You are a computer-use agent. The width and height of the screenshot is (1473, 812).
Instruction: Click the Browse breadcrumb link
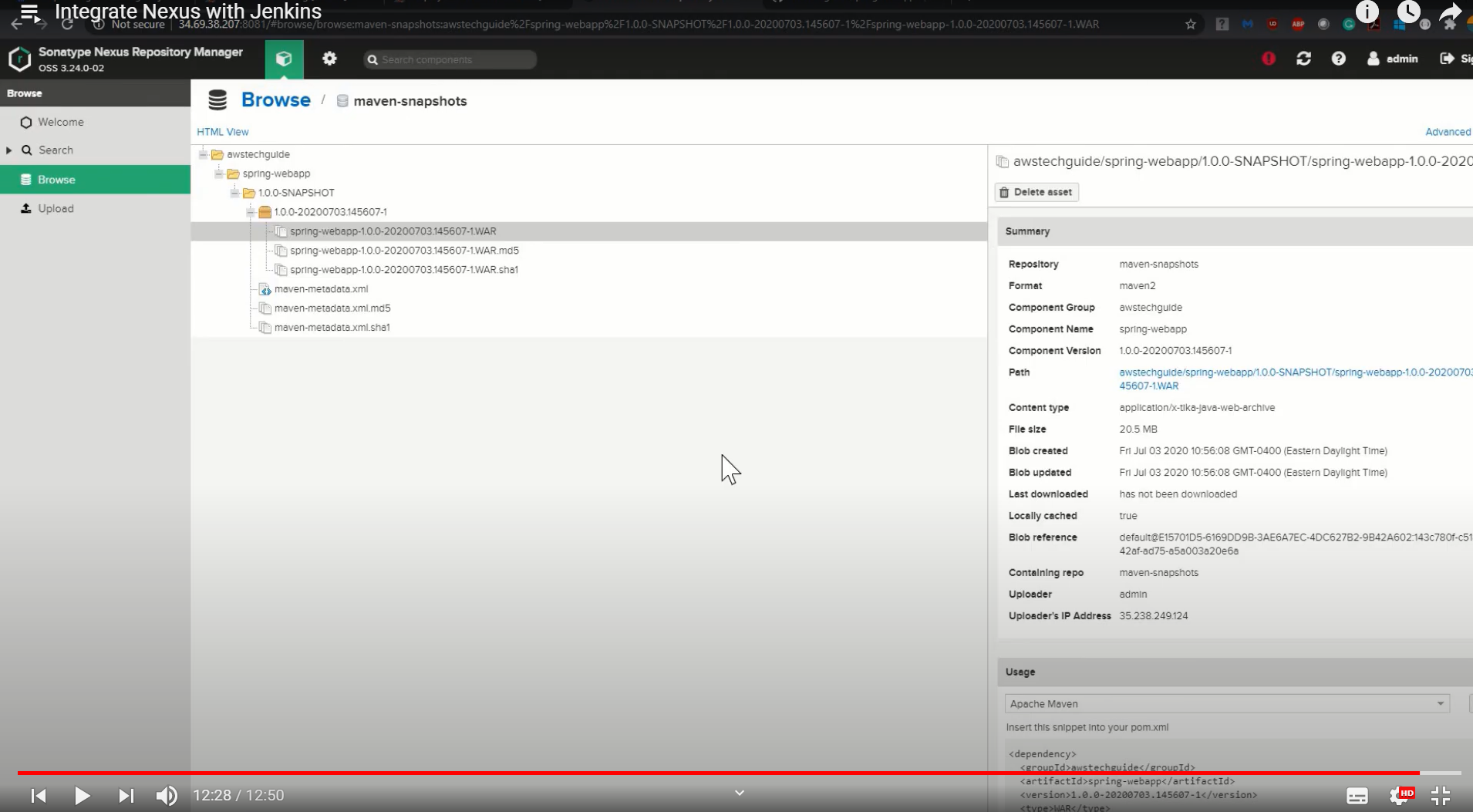tap(276, 100)
